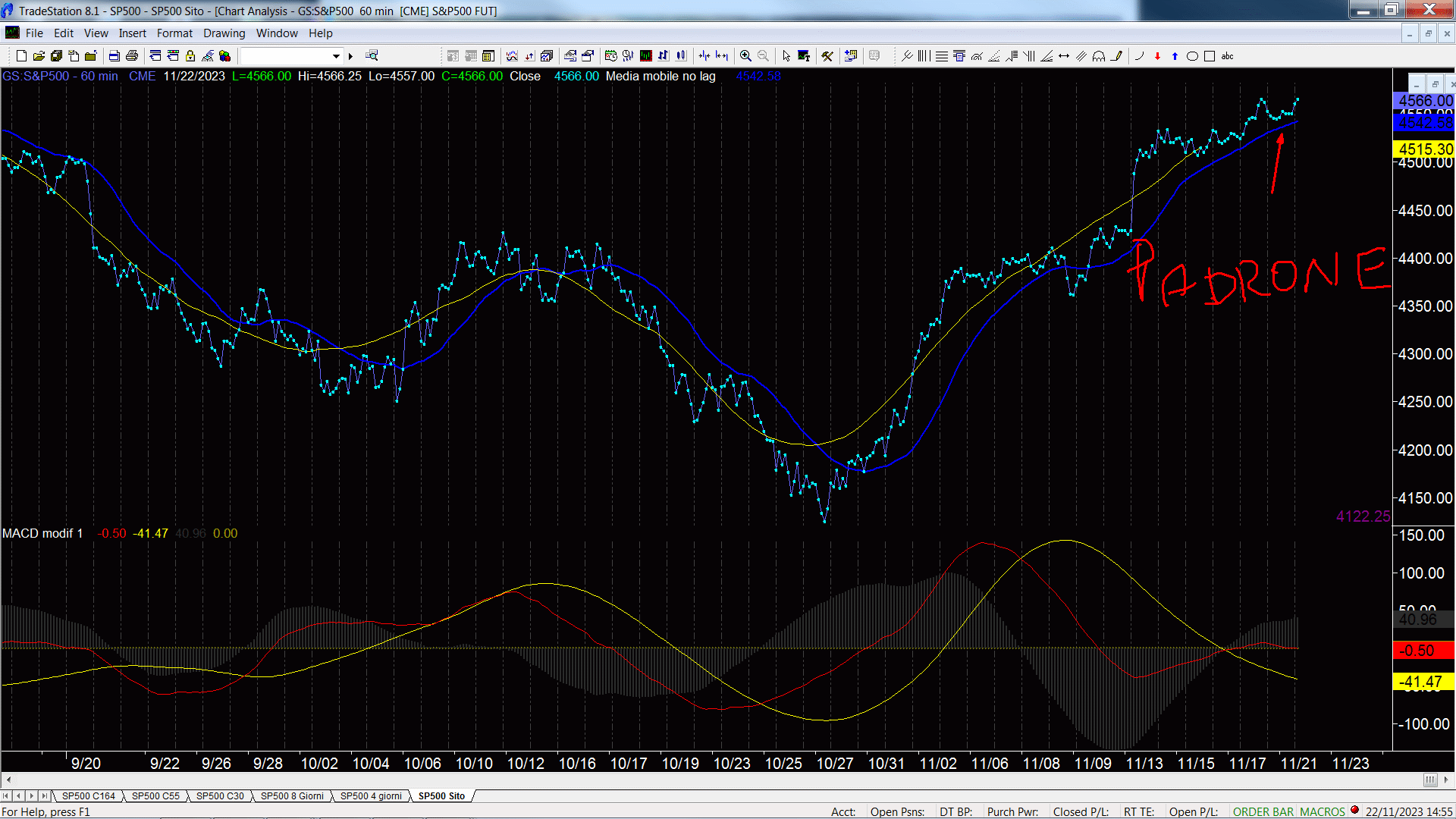The width and height of the screenshot is (1456, 819).
Task: Click the scroll tabs to first arrow
Action: tap(6, 795)
